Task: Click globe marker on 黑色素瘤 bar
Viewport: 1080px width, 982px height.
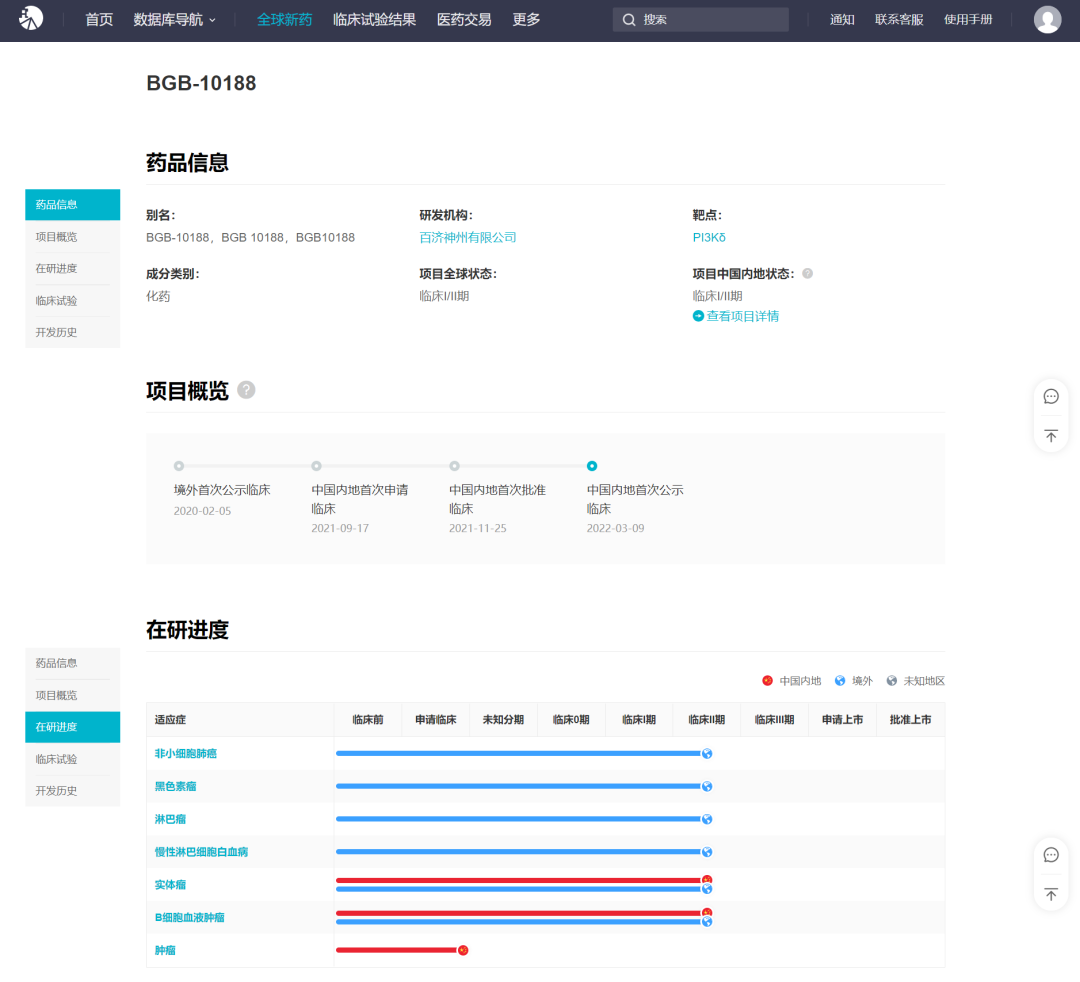Action: [707, 786]
